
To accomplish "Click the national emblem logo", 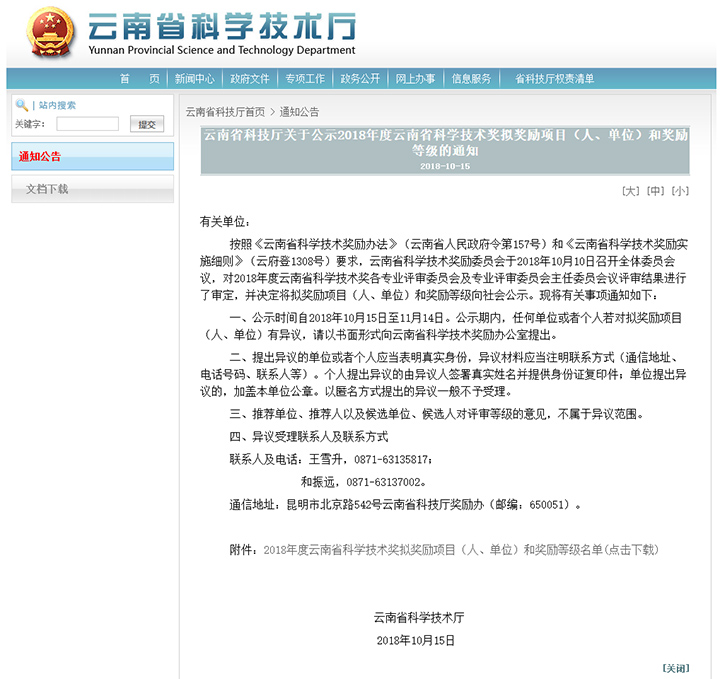I will coord(51,32).
